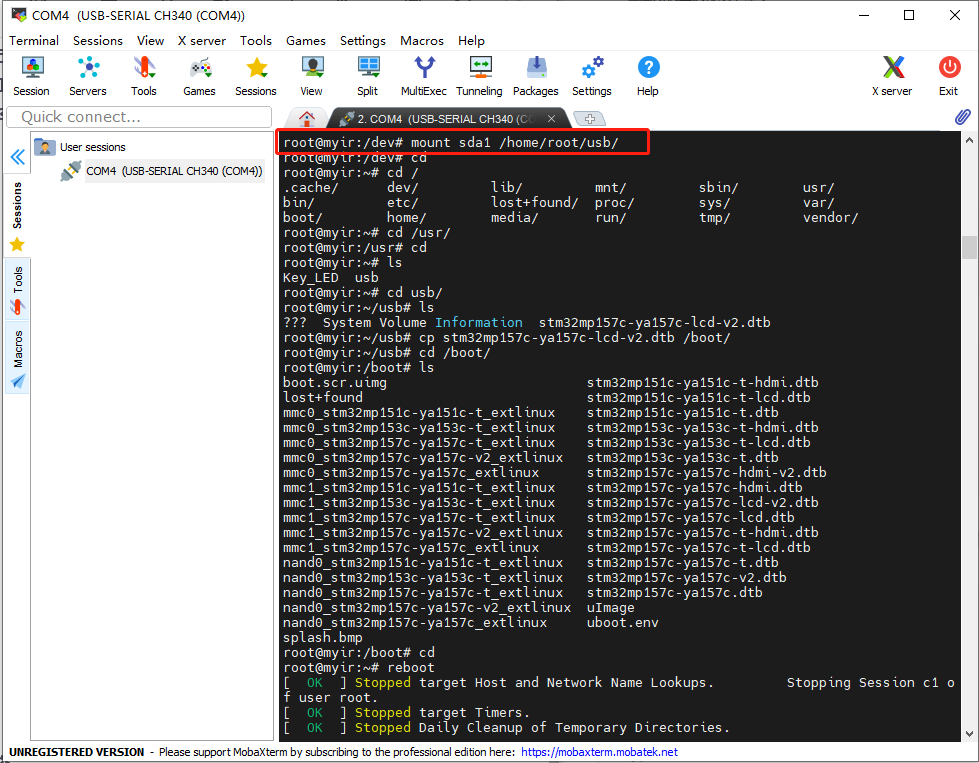
Task: Select COM4 session in sidebar tree
Action: [162, 171]
